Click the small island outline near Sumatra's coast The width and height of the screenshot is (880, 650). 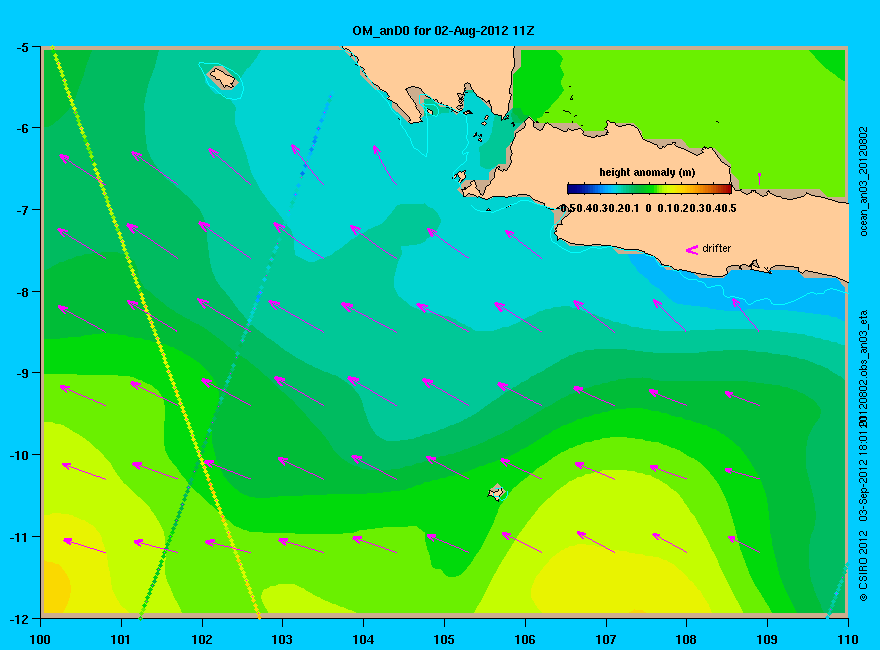pyautogui.click(x=223, y=77)
